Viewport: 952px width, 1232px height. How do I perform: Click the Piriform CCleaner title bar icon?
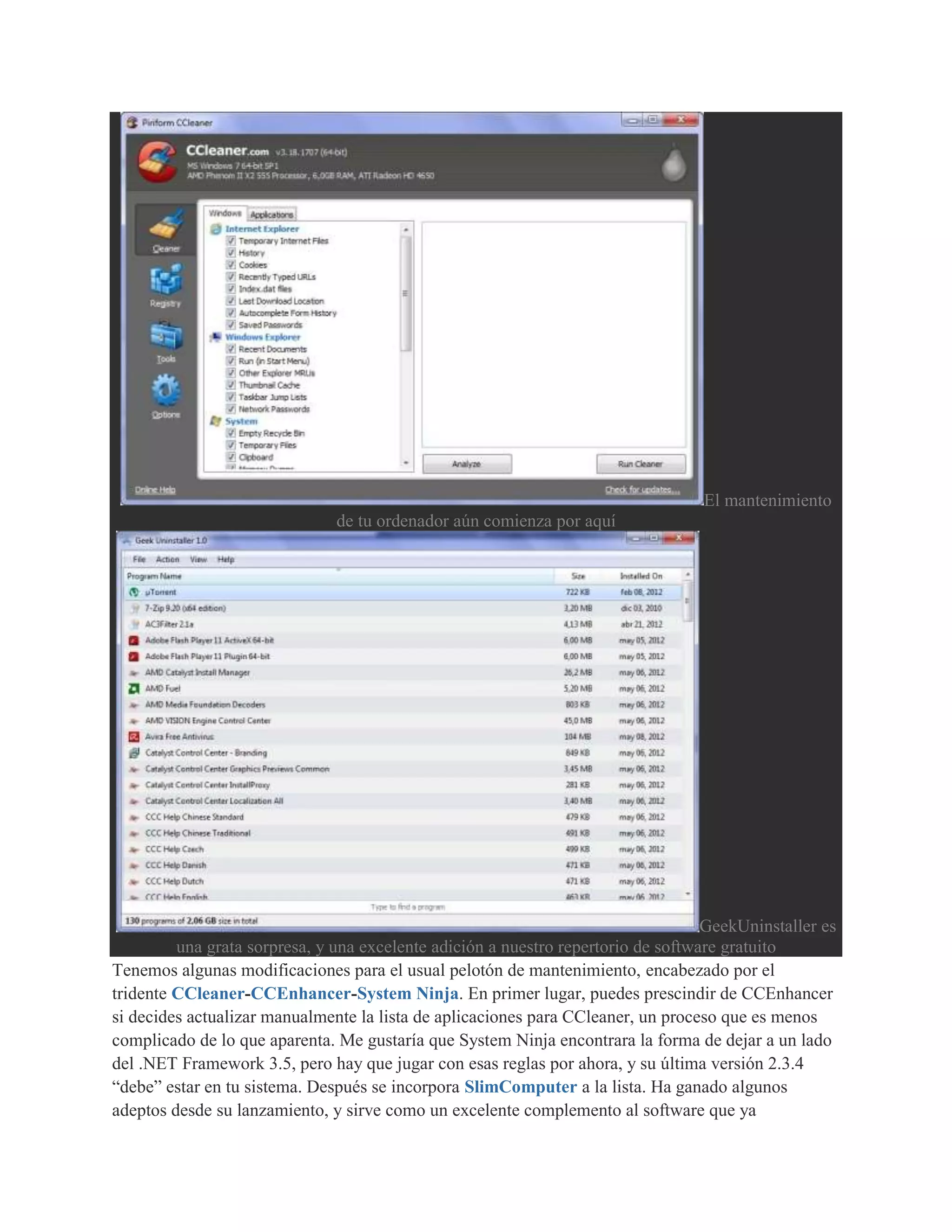(x=132, y=122)
